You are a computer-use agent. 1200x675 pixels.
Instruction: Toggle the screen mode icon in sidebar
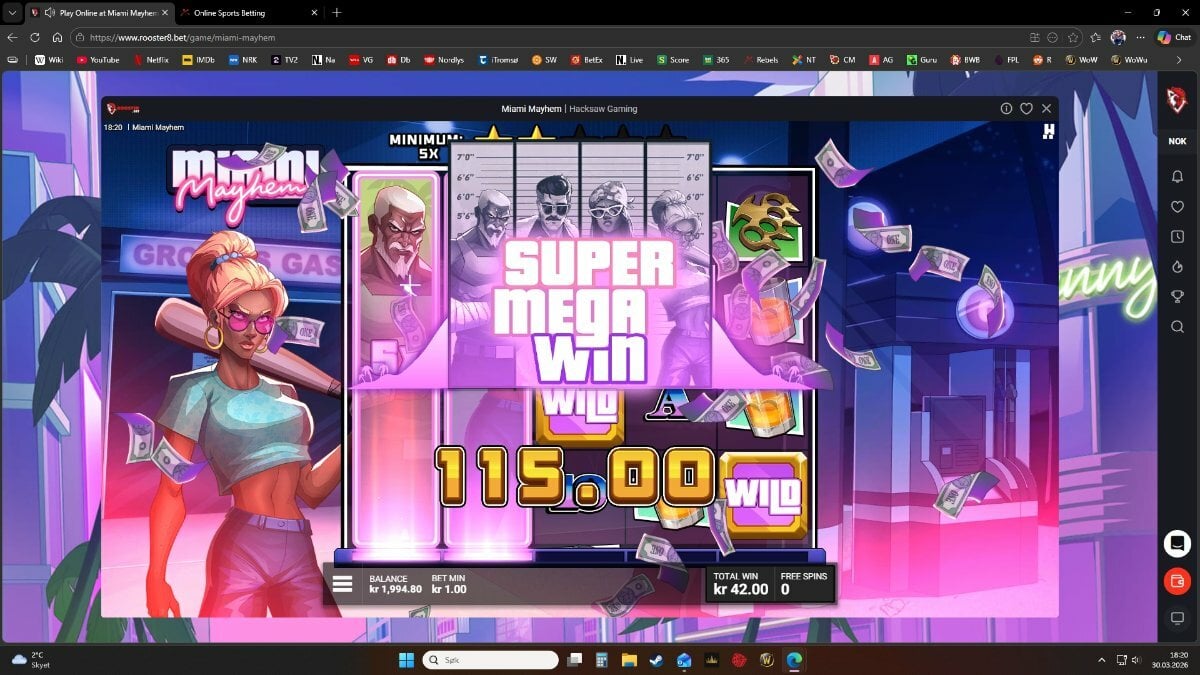point(1177,618)
